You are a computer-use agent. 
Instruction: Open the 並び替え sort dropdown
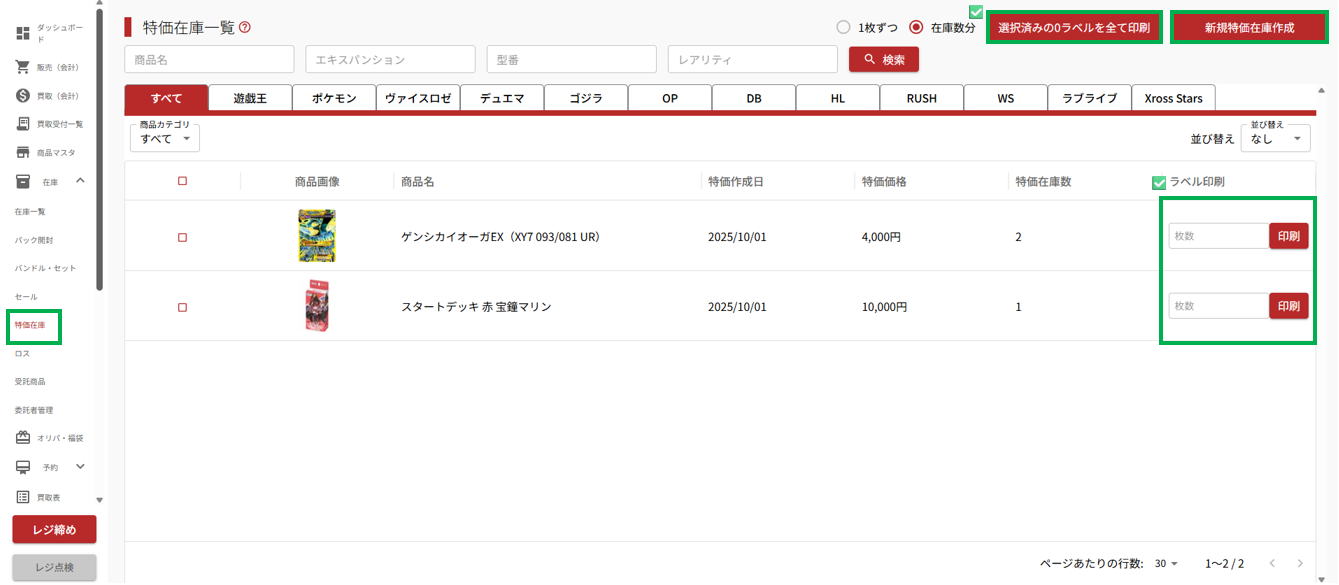tap(1275, 139)
